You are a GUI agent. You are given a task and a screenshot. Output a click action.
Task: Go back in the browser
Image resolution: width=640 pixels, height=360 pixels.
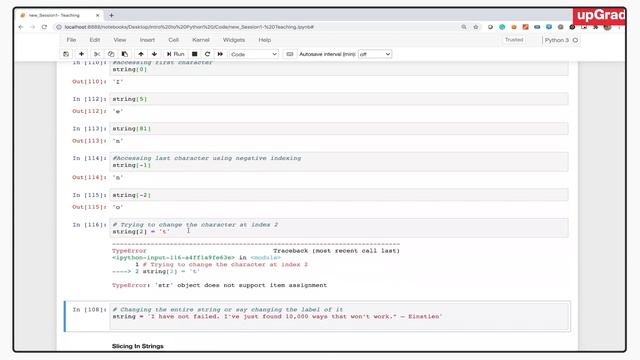21,27
